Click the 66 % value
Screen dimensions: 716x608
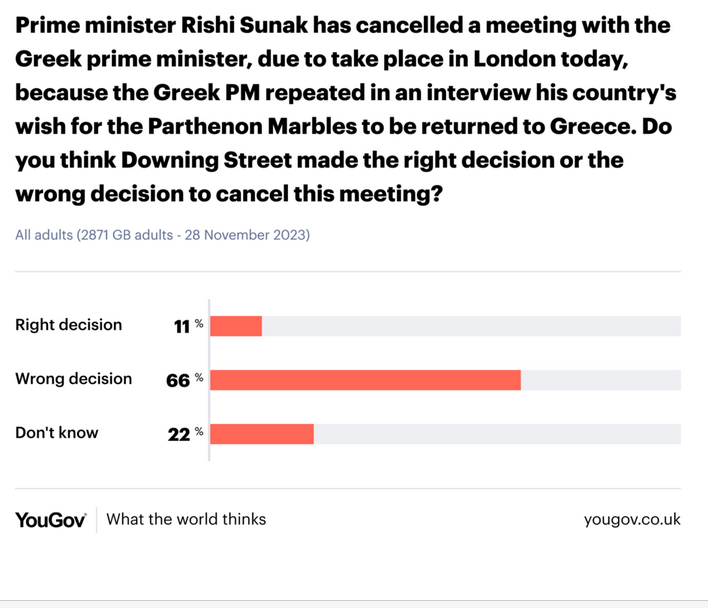coord(184,380)
